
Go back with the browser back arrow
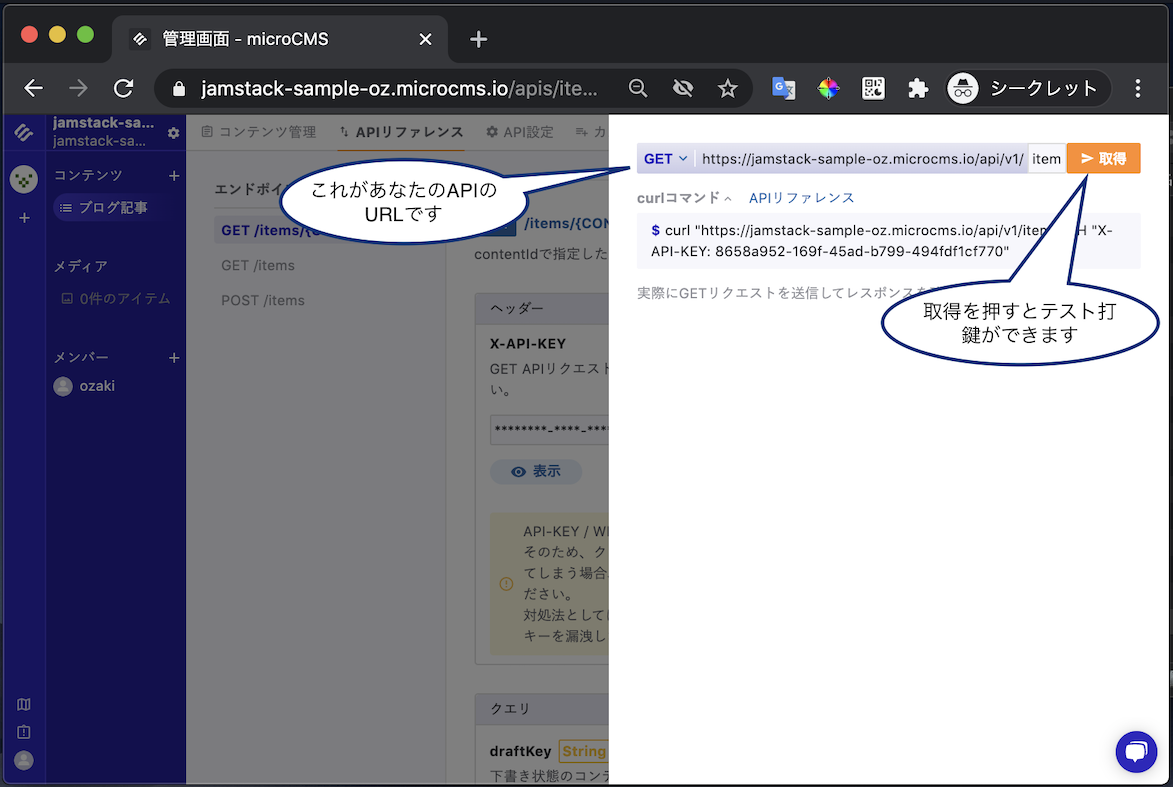coord(33,88)
